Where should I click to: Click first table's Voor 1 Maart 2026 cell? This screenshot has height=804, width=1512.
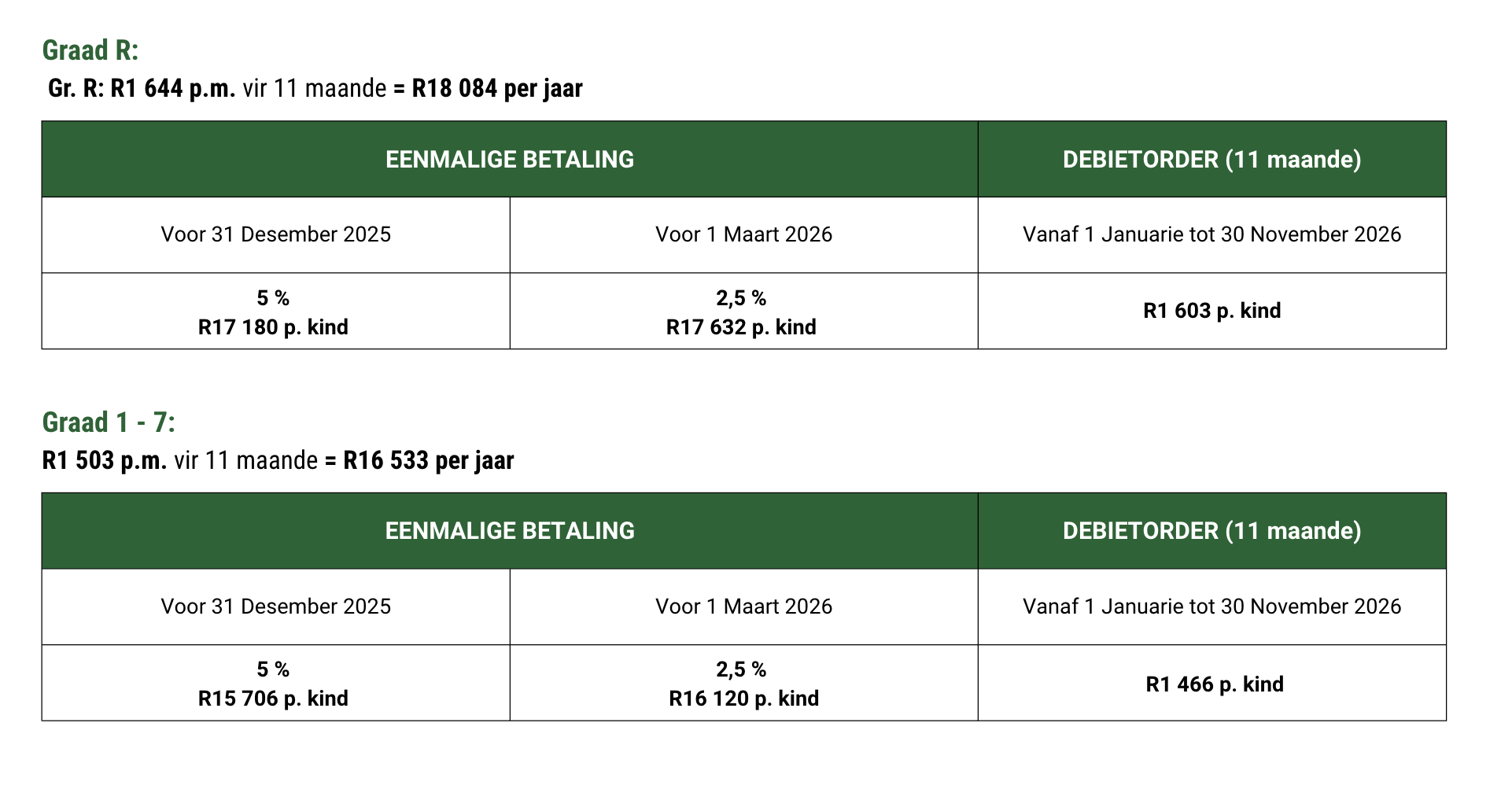[x=743, y=234]
